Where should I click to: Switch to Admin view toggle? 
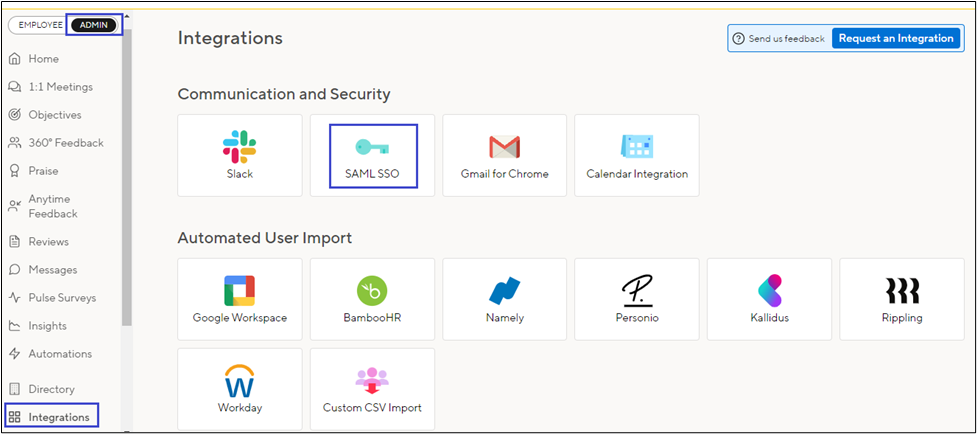coord(93,24)
